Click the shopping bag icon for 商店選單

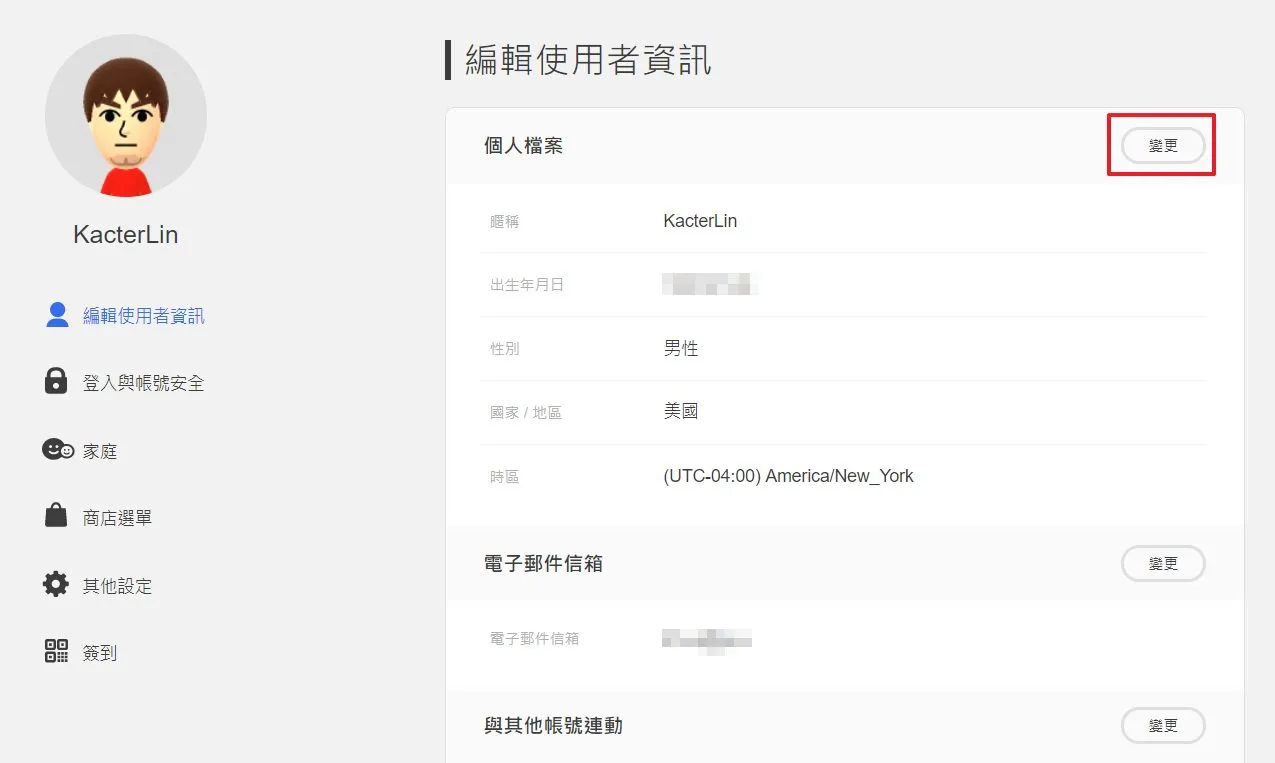pos(56,515)
